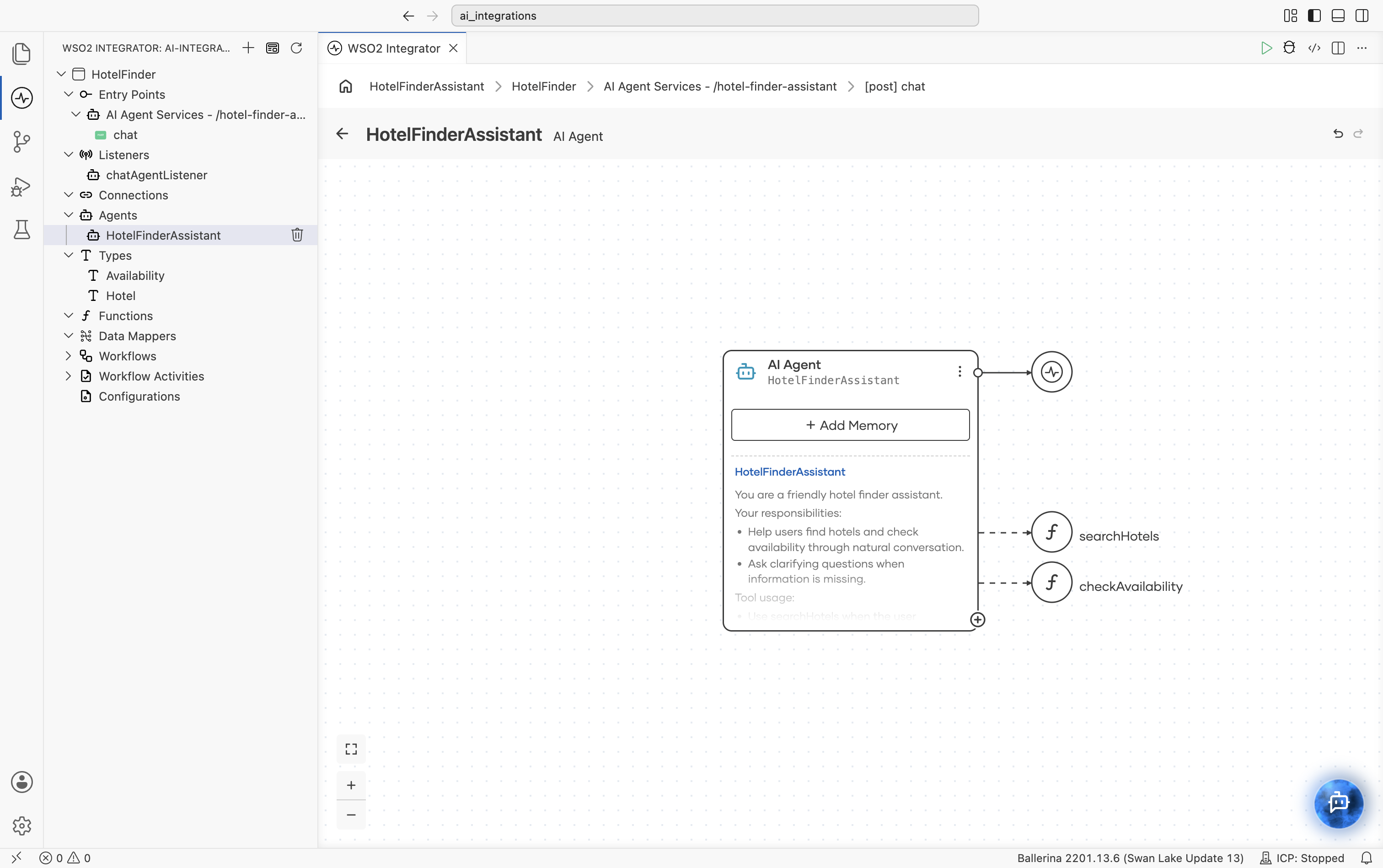The width and height of the screenshot is (1383, 868).
Task: Collapse the HotelFinder project node
Action: click(x=61, y=74)
